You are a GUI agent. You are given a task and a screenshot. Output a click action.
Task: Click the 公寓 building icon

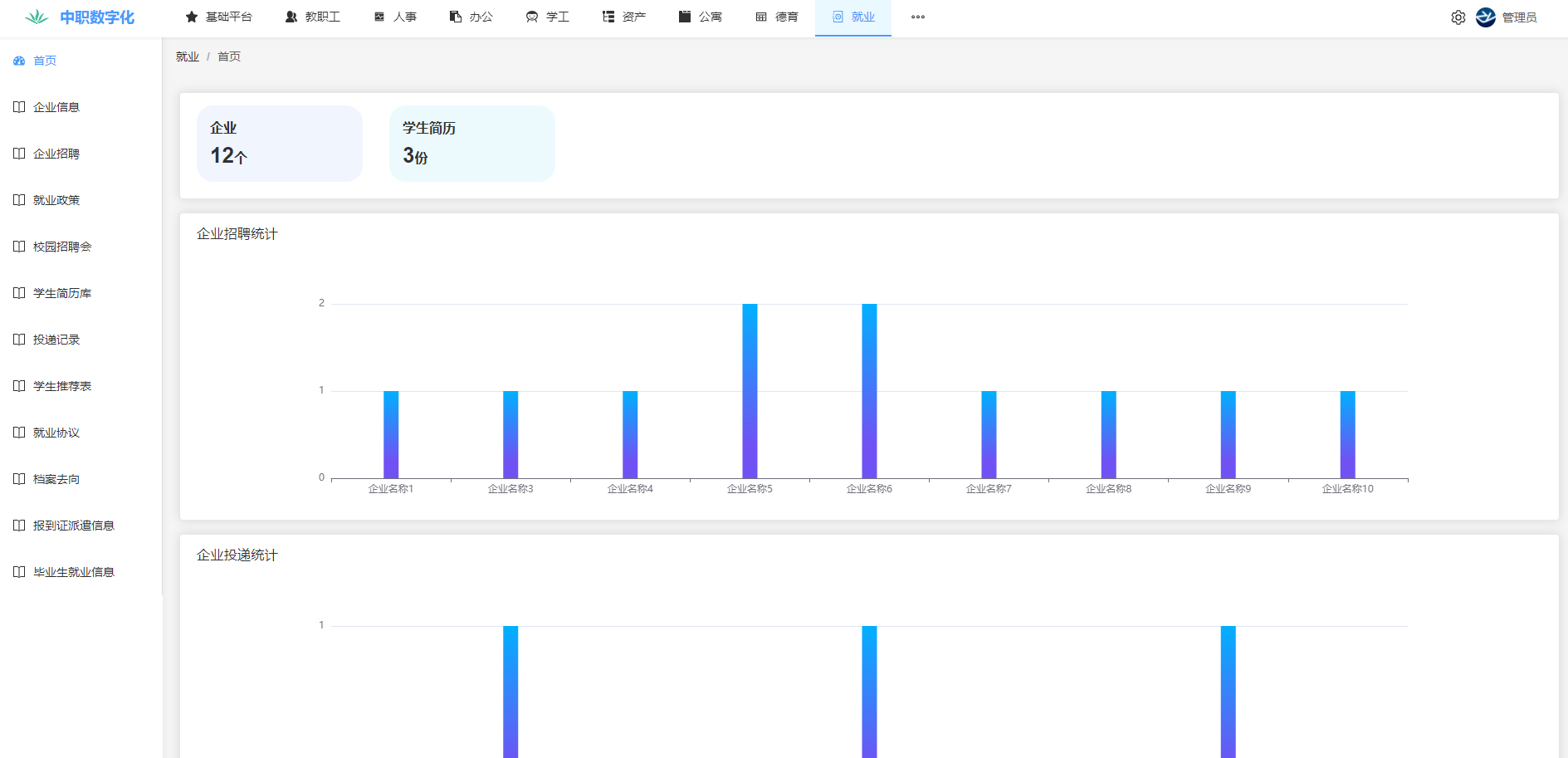pyautogui.click(x=685, y=17)
